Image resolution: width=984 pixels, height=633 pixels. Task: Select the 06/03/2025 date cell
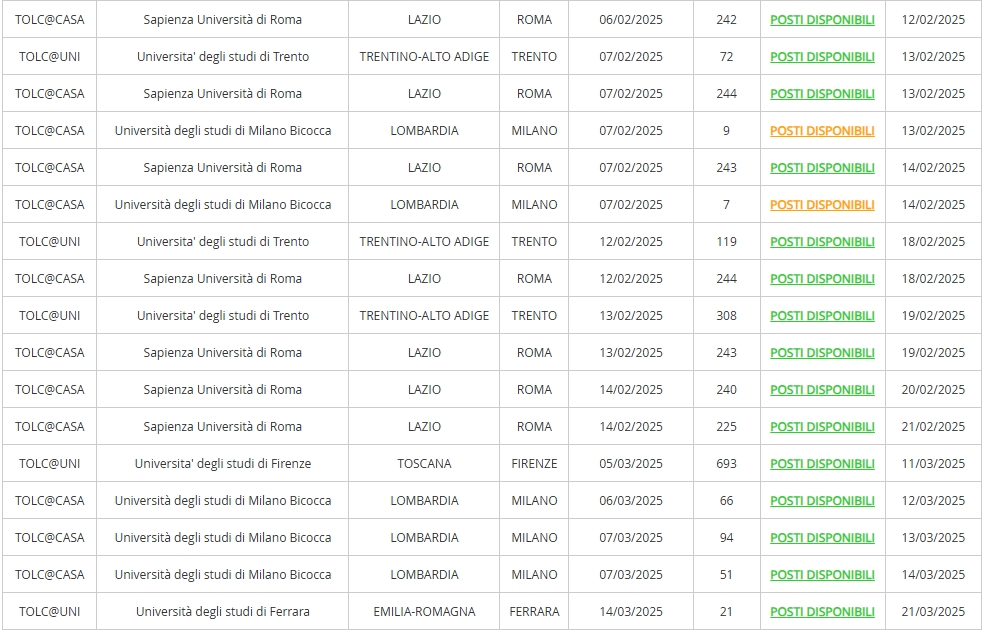coord(631,501)
